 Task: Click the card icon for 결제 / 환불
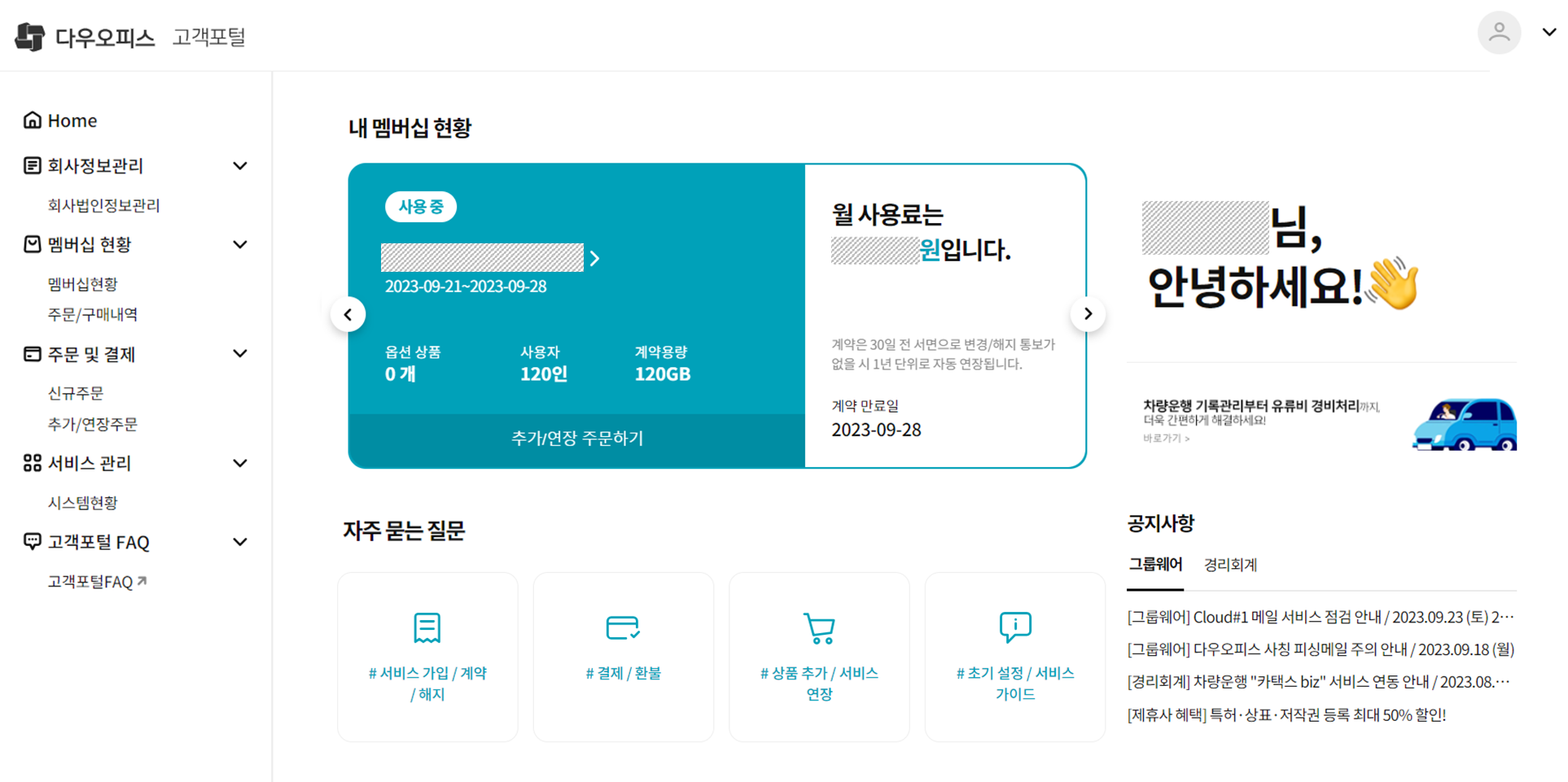click(623, 627)
